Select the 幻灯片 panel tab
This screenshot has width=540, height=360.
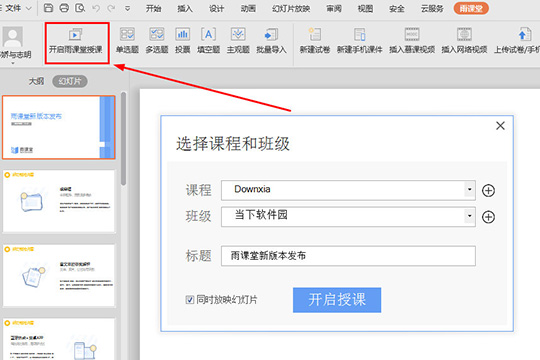pyautogui.click(x=70, y=81)
